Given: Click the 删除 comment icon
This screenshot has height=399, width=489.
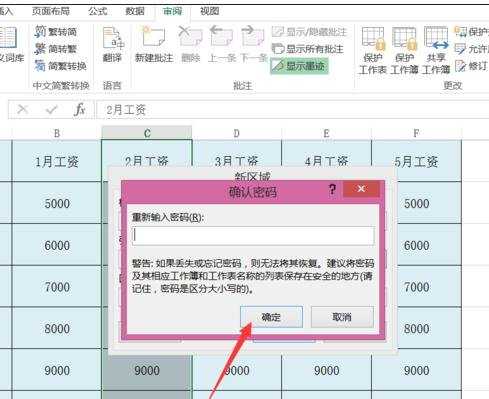Looking at the screenshot, I should click(x=190, y=45).
